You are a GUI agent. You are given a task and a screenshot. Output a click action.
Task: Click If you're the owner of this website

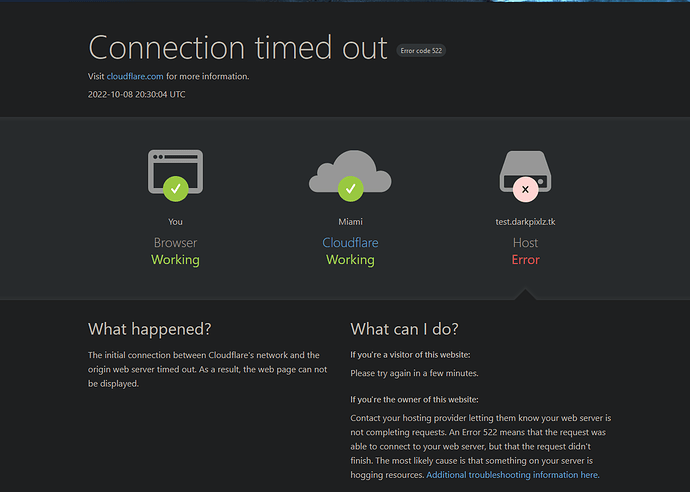(x=414, y=400)
